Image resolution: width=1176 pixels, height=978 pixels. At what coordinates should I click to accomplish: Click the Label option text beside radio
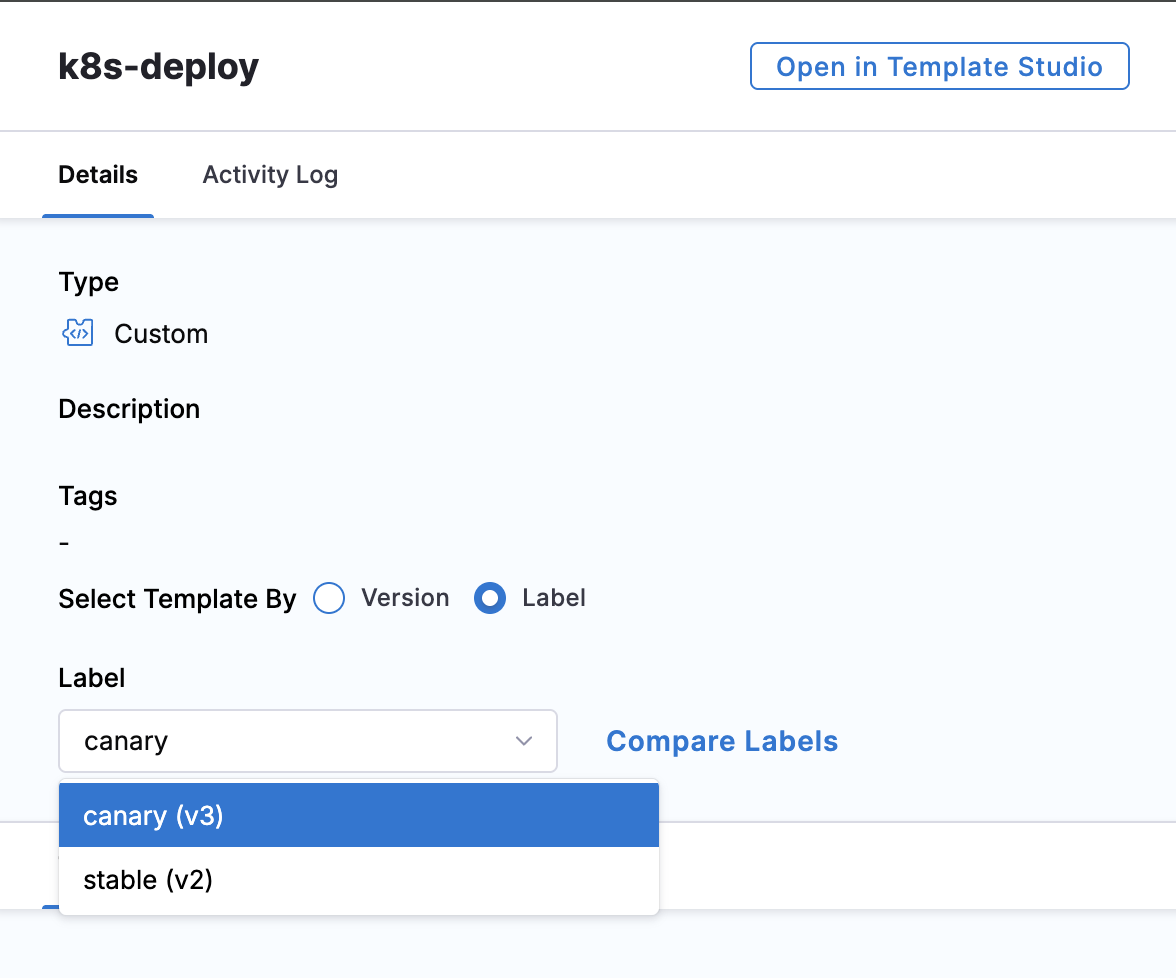pyautogui.click(x=554, y=598)
